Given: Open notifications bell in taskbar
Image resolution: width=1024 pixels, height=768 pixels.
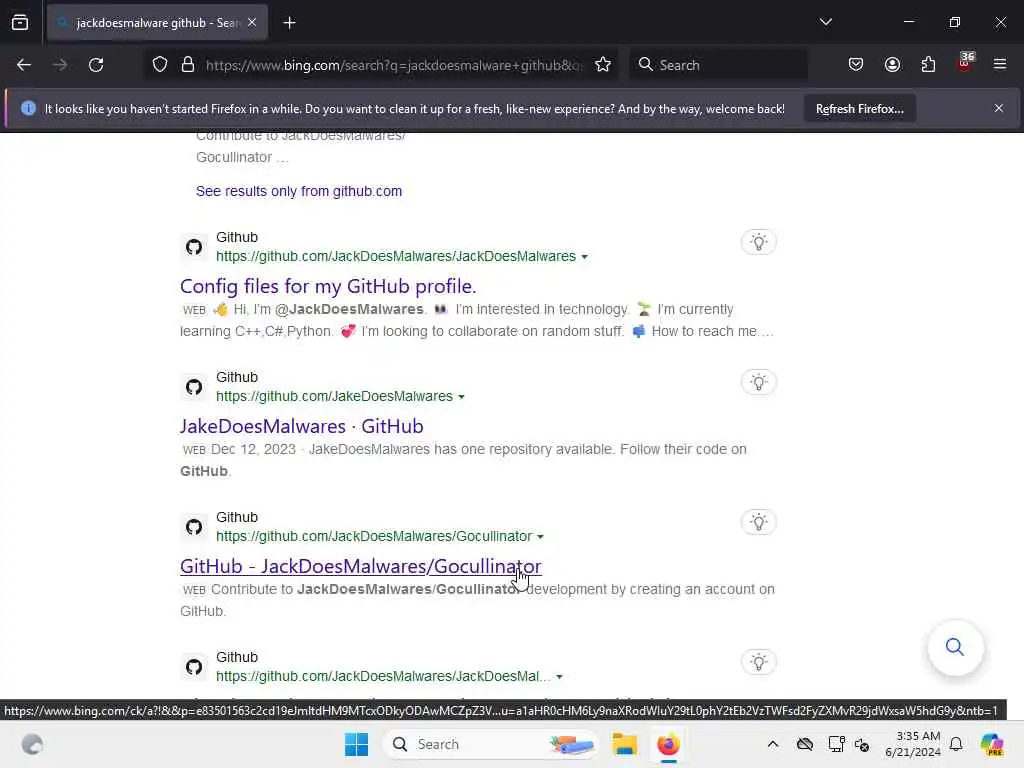Looking at the screenshot, I should [956, 744].
